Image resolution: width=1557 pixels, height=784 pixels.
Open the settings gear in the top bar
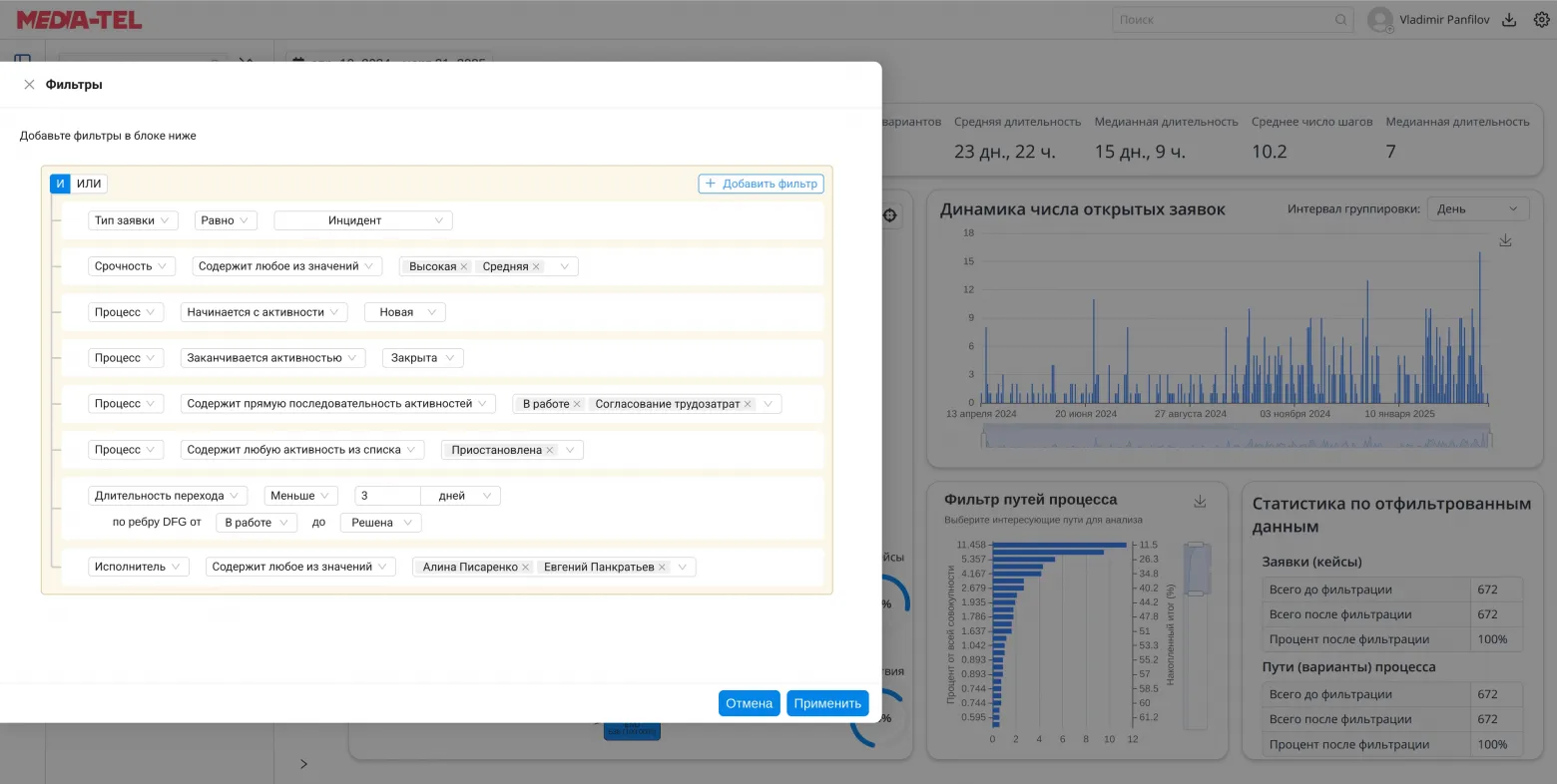click(1541, 19)
